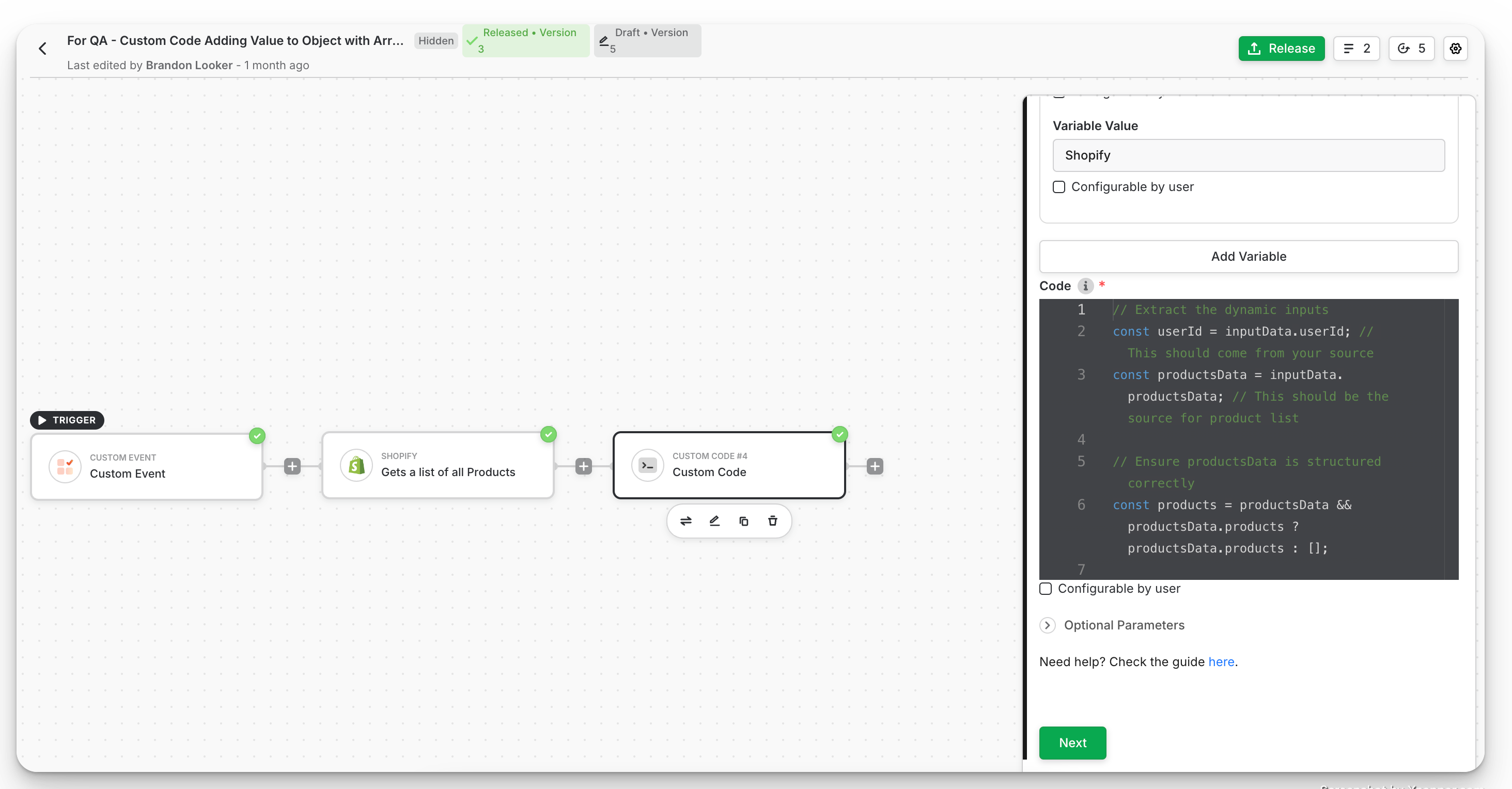The width and height of the screenshot is (1512, 789).
Task: Expand Optional Parameters section
Action: (x=1047, y=625)
